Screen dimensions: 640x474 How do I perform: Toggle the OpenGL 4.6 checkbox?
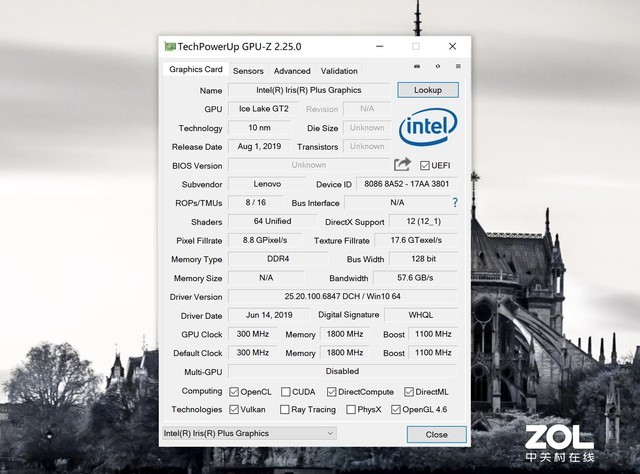(x=396, y=409)
